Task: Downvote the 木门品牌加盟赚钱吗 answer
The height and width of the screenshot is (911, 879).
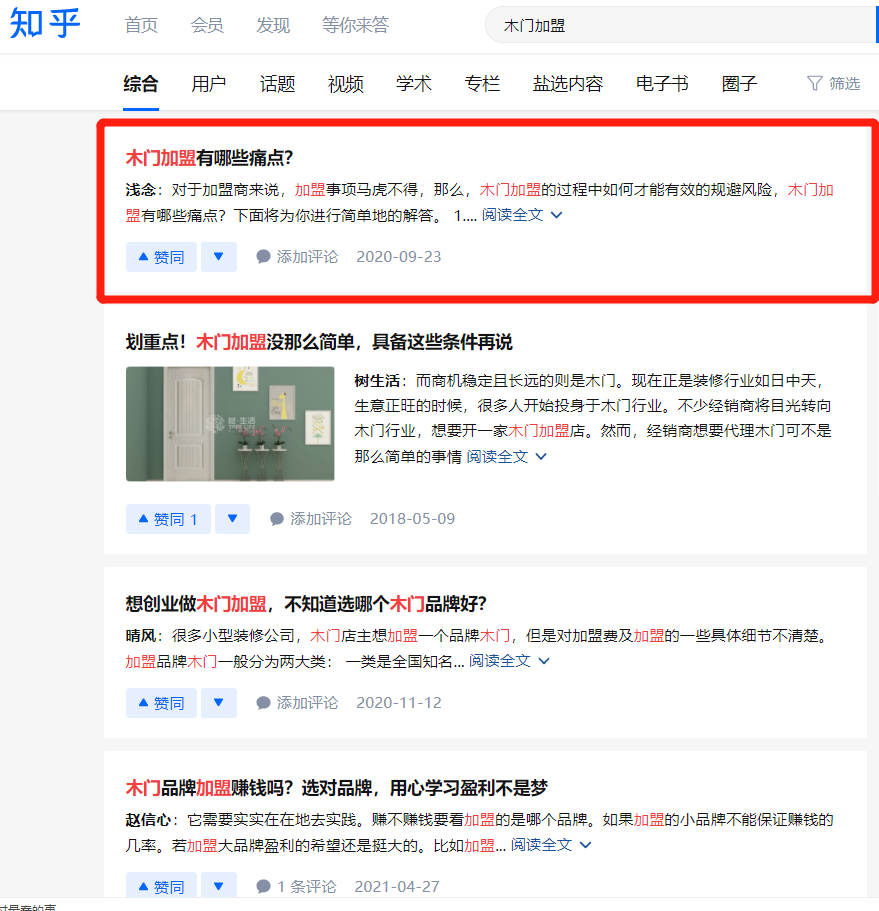Action: point(218,885)
